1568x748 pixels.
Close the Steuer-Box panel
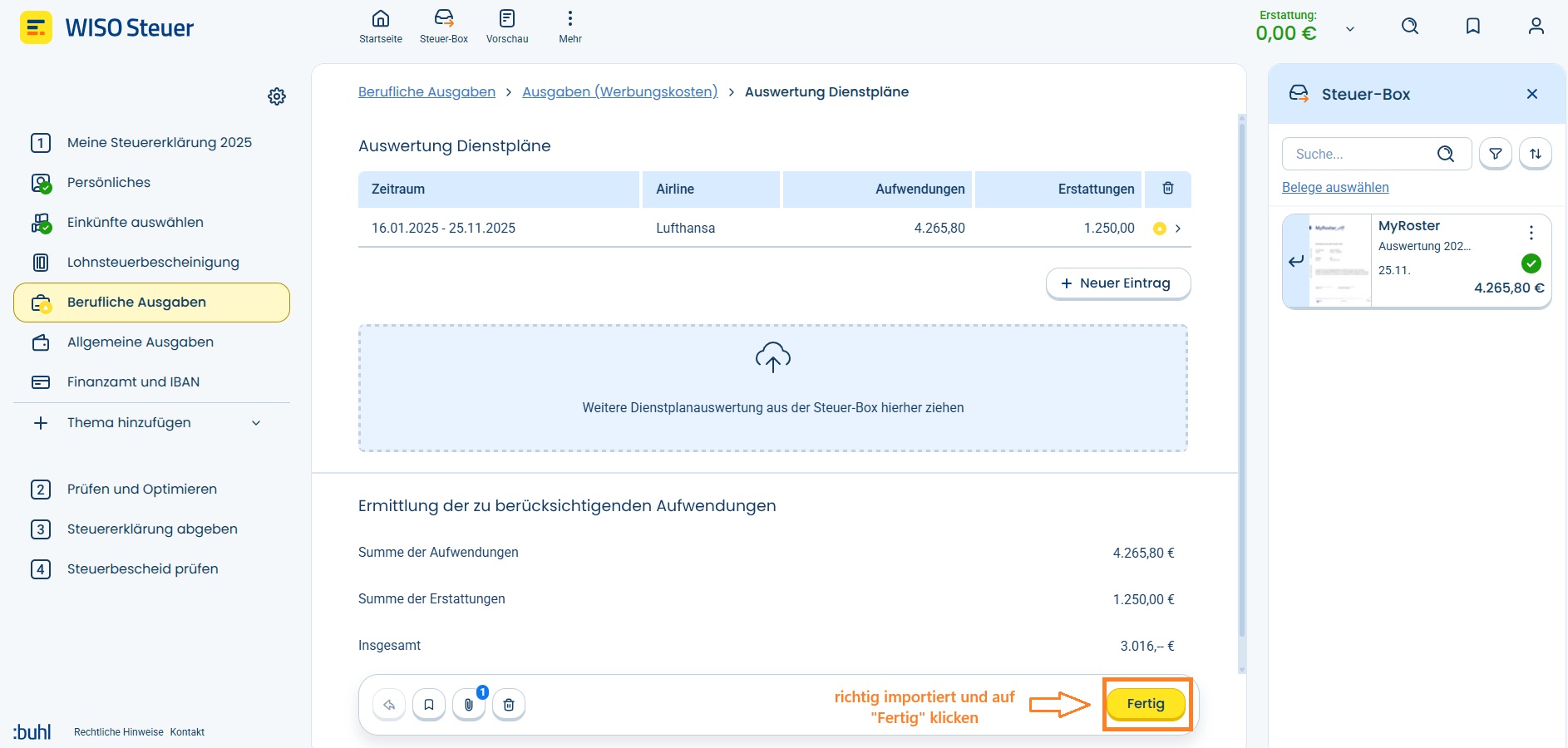(x=1532, y=94)
